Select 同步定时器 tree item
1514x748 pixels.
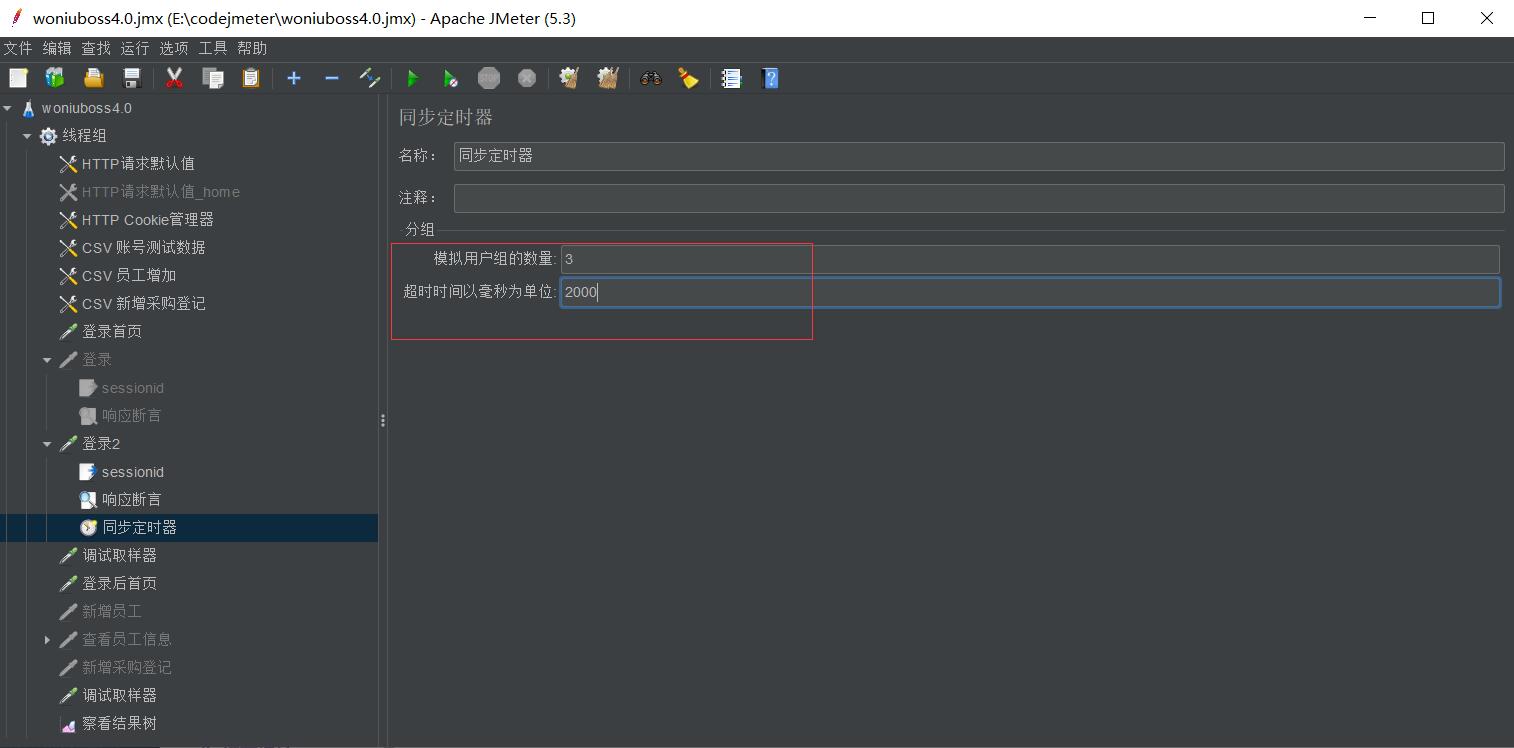point(139,528)
